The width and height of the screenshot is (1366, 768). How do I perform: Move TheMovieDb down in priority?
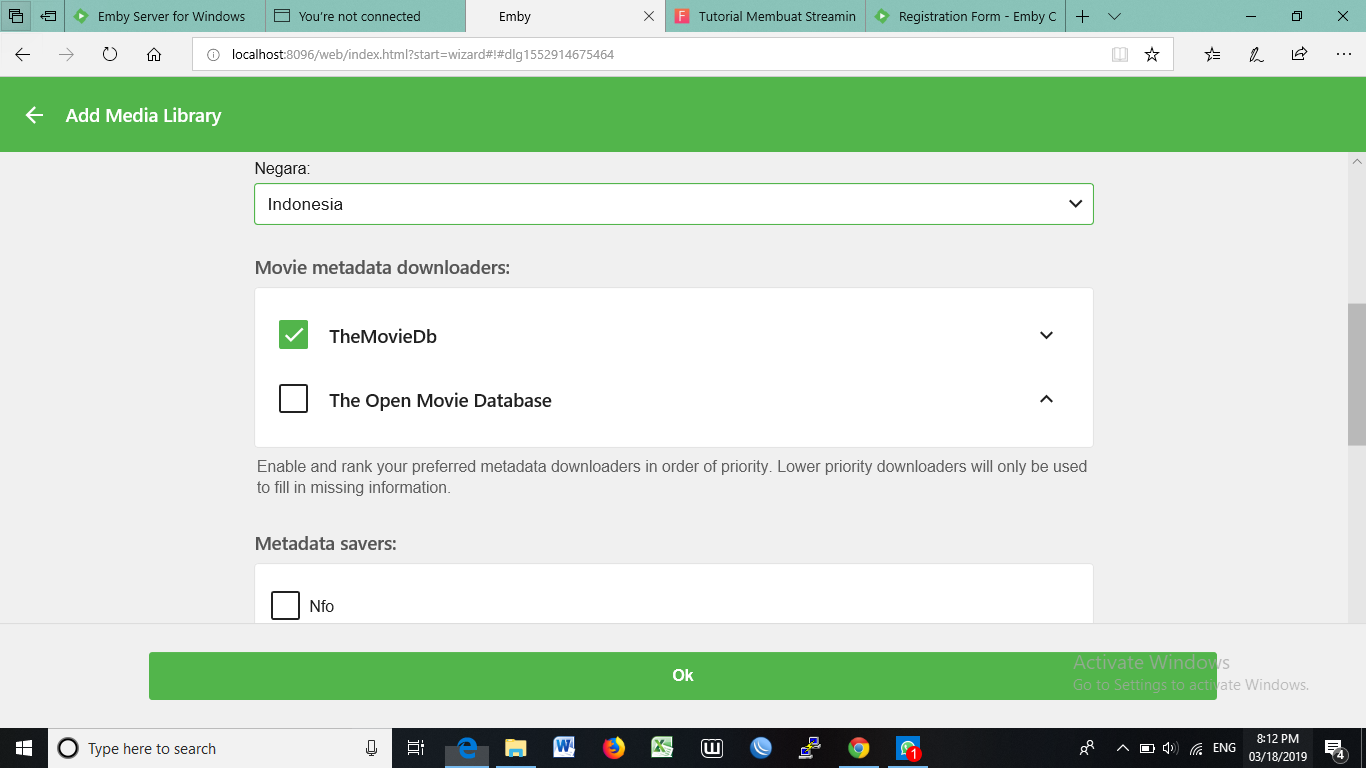click(1046, 335)
